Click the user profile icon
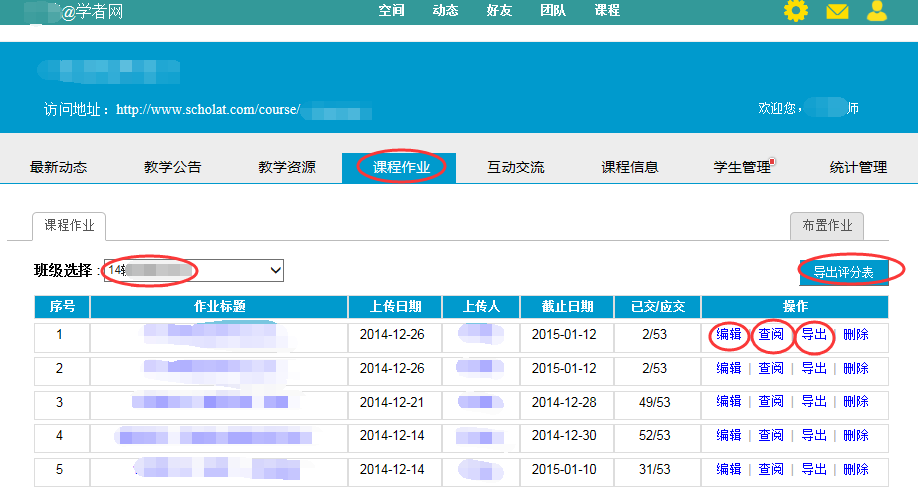 pos(877,11)
